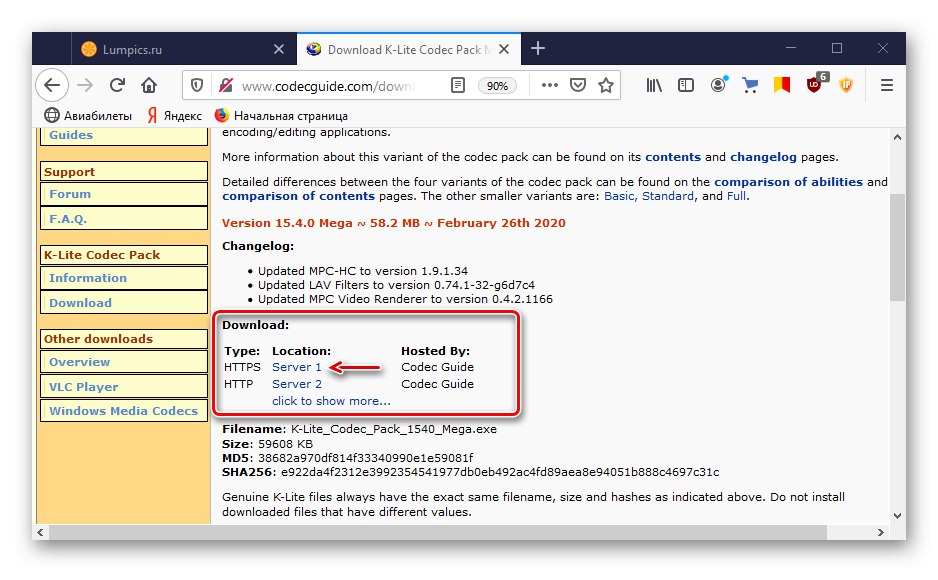This screenshot has width=938, height=580.
Task: Open tracking protection shield icon in address bar
Action: [197, 86]
